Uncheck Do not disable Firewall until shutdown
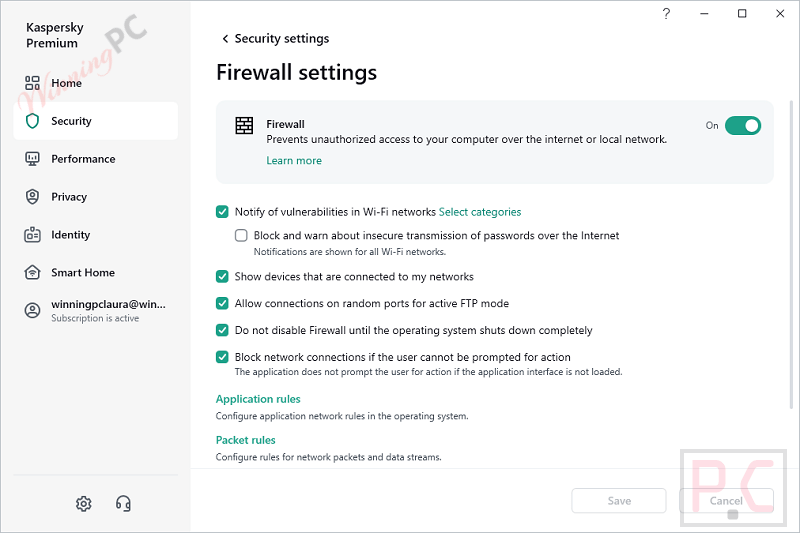 coord(222,330)
